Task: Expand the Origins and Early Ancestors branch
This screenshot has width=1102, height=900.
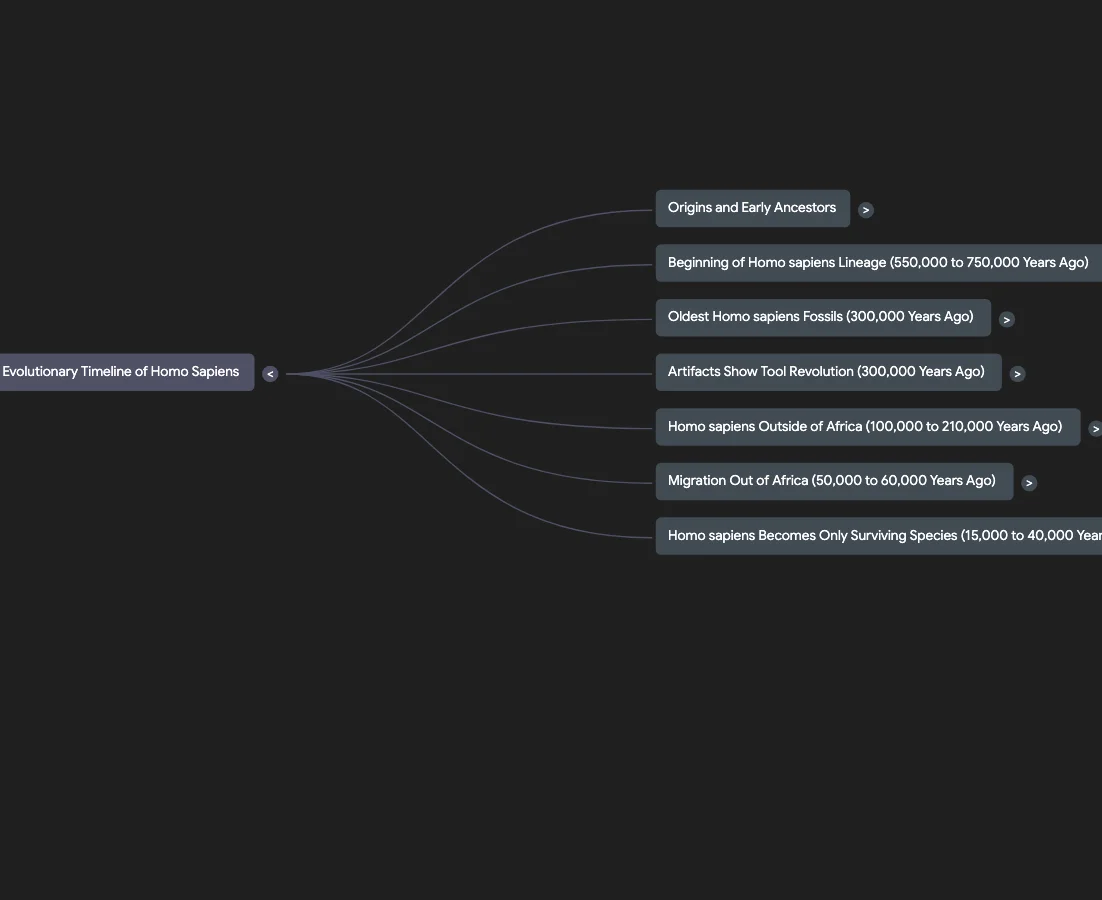Action: [865, 210]
